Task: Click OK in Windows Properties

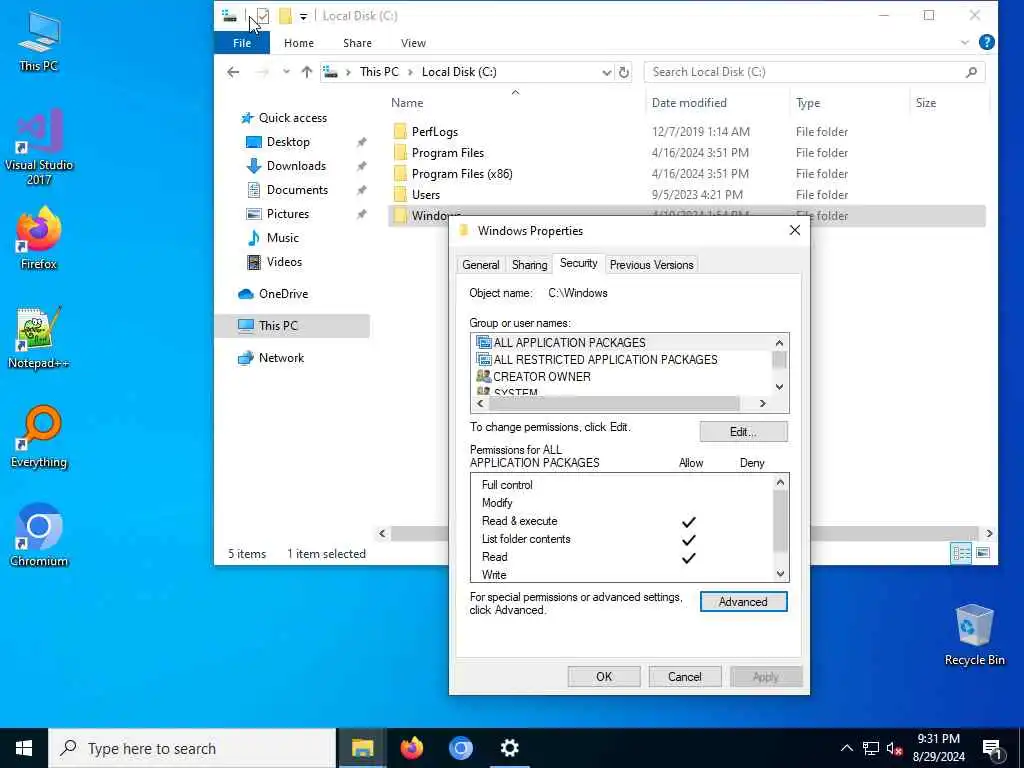Action: point(604,677)
